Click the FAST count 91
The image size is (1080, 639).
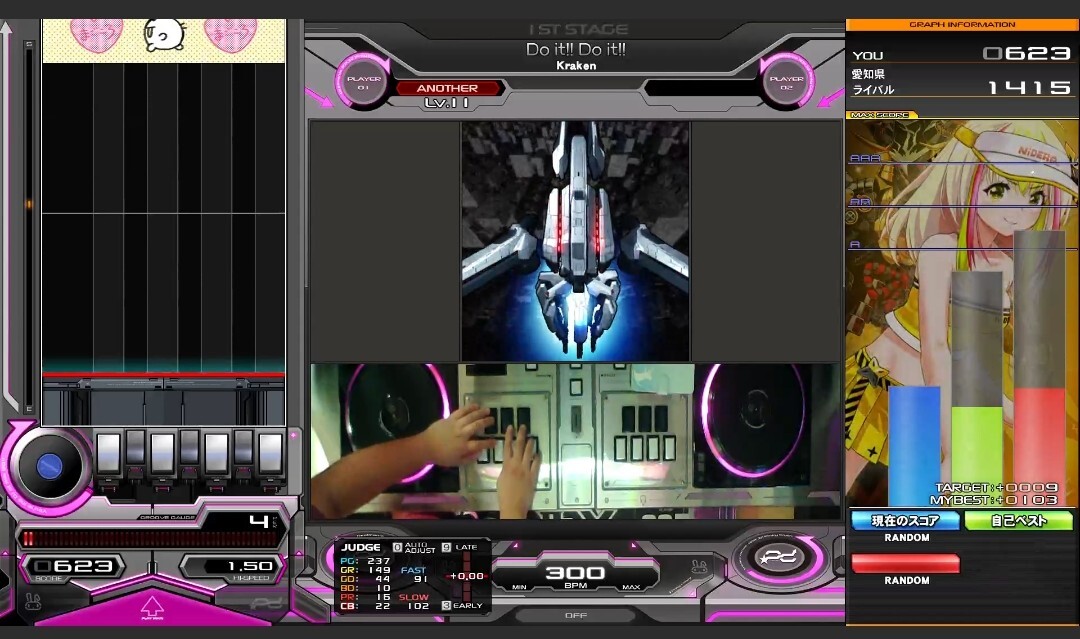pos(421,579)
